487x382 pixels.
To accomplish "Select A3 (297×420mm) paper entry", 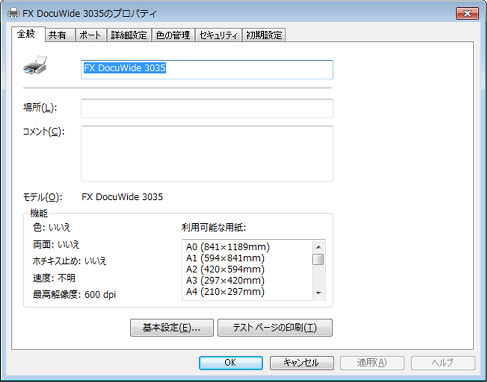I will (x=225, y=280).
